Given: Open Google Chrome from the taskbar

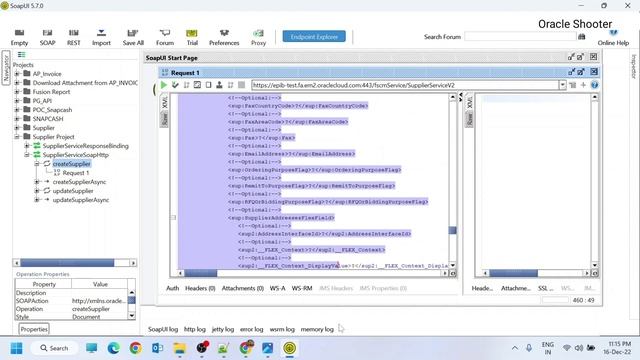Looking at the screenshot, I should [x=136, y=348].
